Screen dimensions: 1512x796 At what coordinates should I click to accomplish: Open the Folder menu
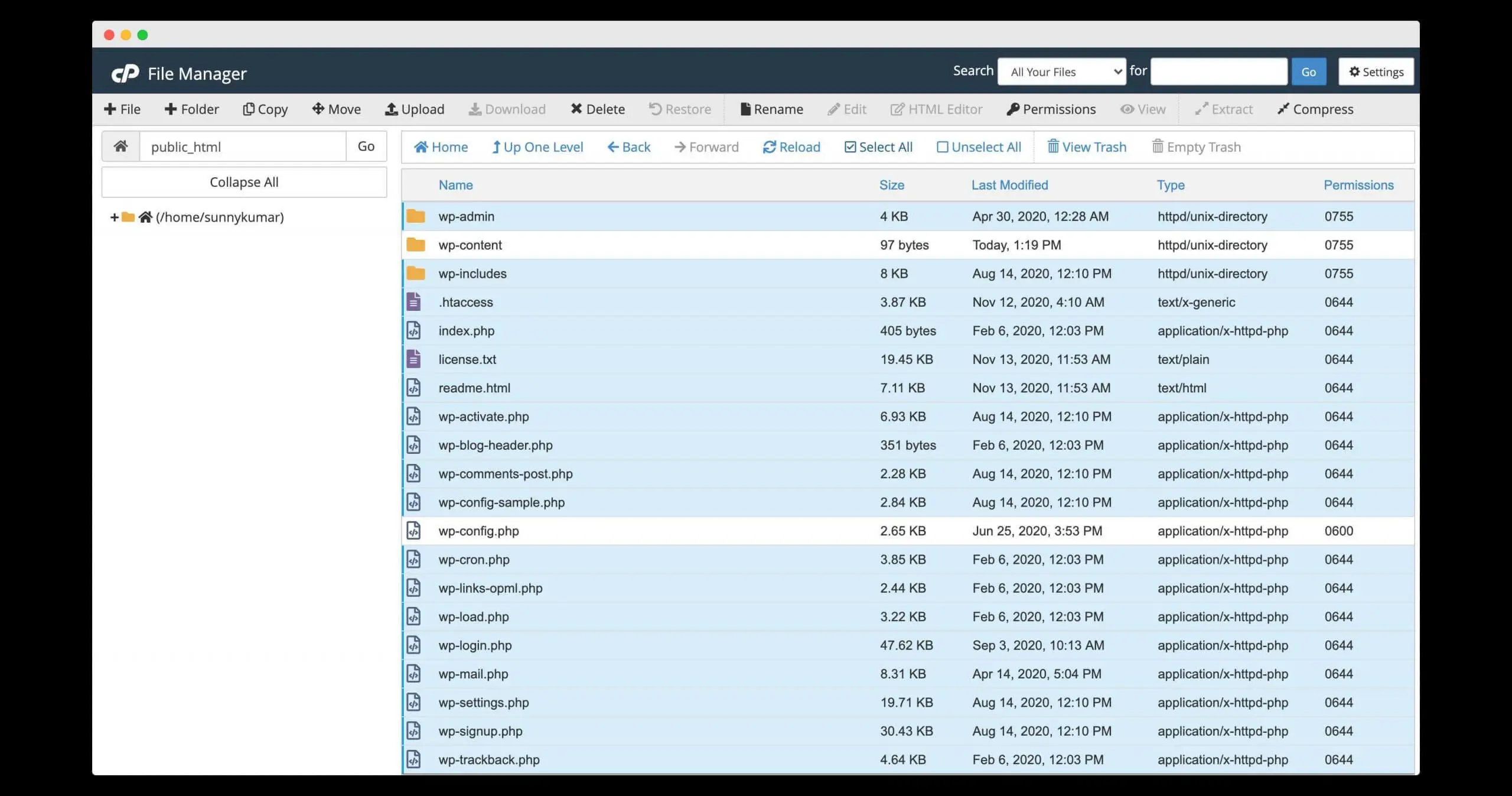(191, 109)
